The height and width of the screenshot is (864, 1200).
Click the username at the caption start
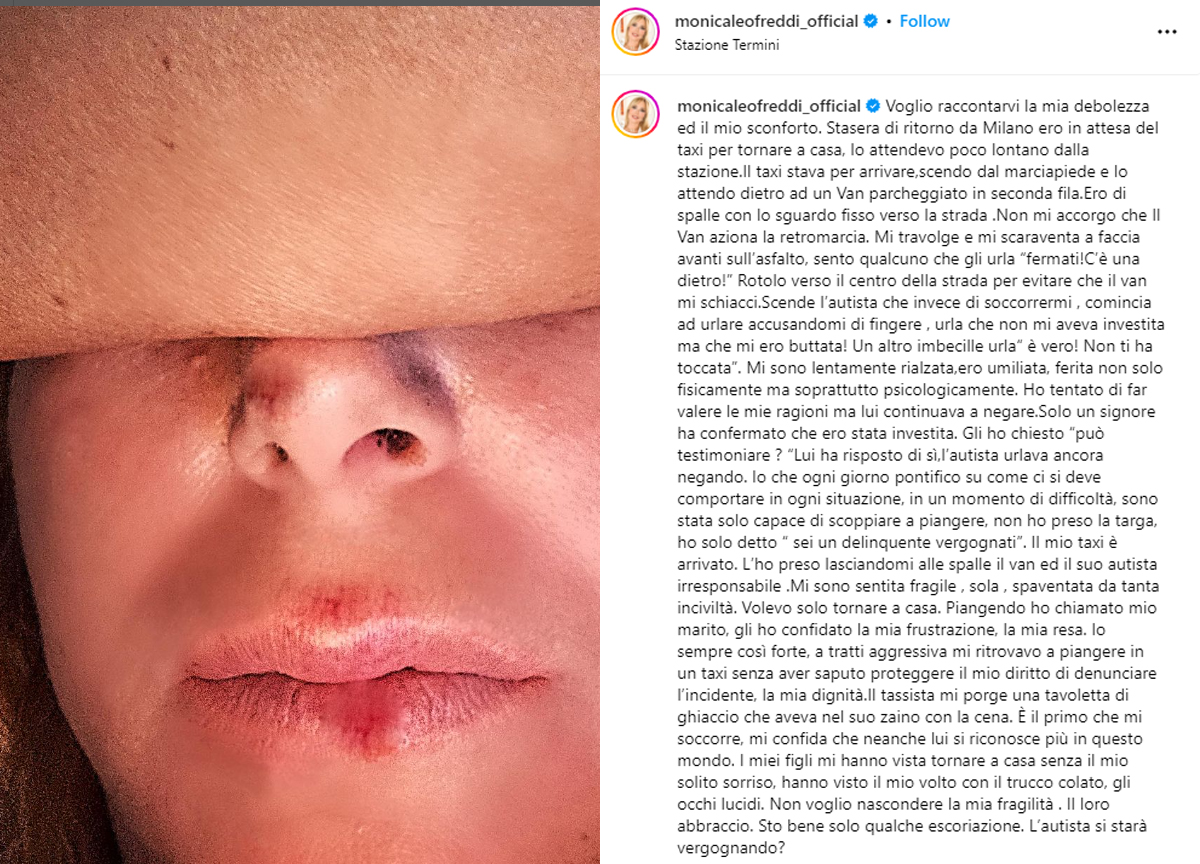(x=769, y=106)
